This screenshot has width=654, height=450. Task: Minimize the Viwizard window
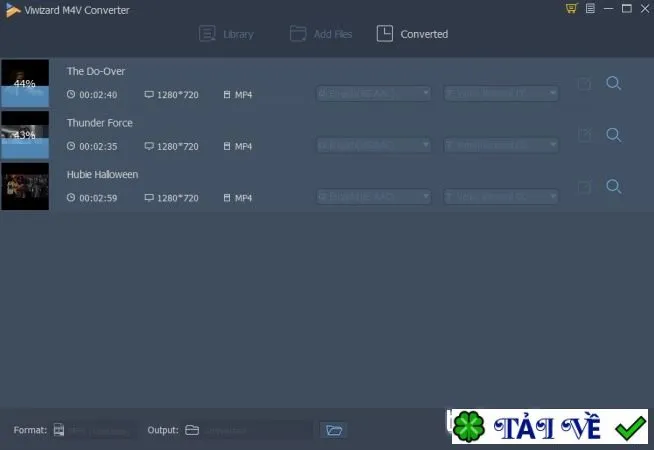tap(609, 8)
